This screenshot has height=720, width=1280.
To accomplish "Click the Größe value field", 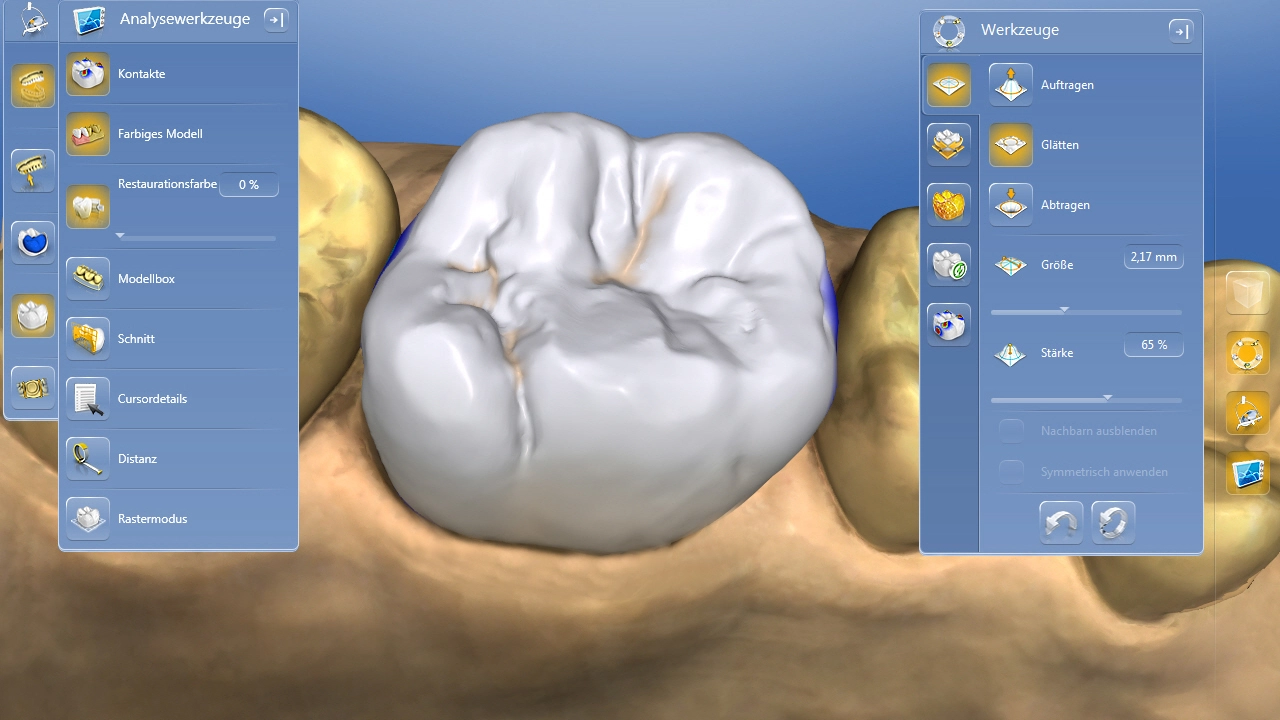I will (1153, 257).
